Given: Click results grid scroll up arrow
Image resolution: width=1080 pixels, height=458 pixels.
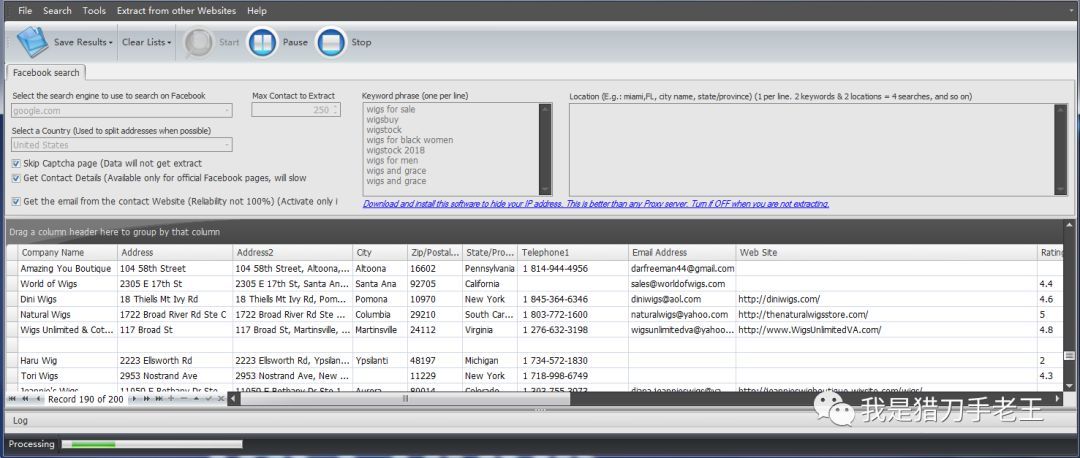Looking at the screenshot, I should click(x=1069, y=225).
